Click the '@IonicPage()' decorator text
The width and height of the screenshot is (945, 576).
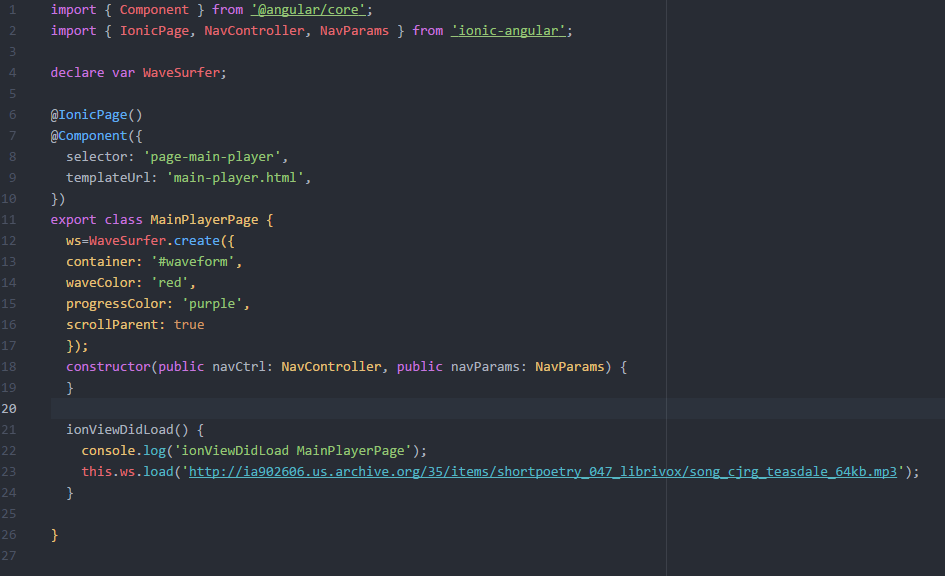point(96,114)
